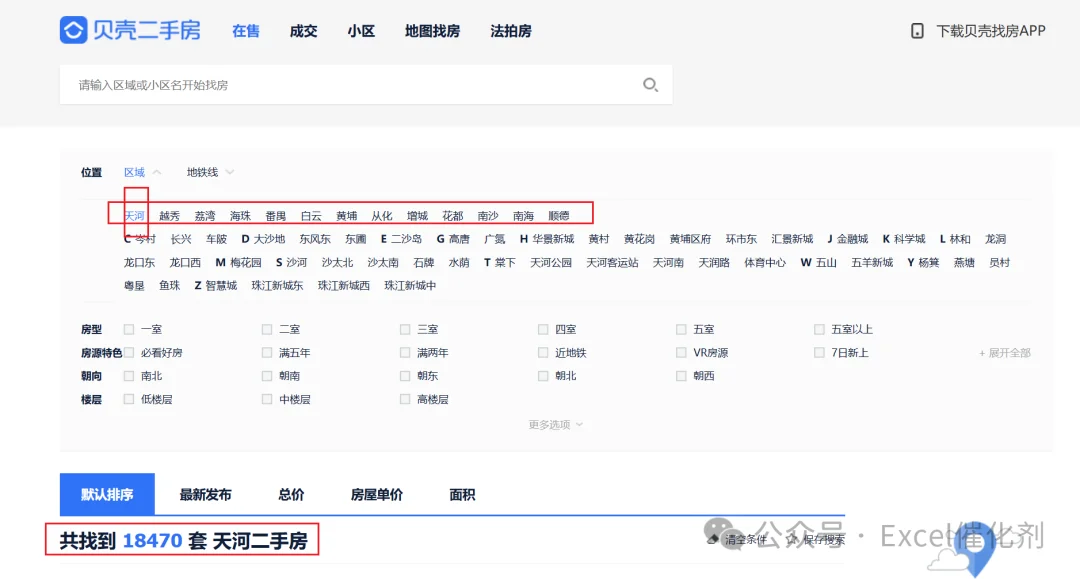
Task: Choose the 珠江新城东 area link
Action: 277,285
